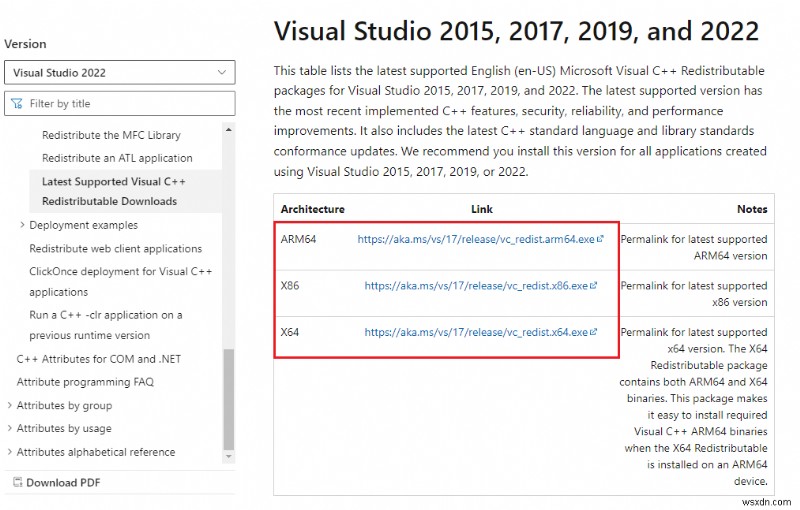Click the filter icon in the title filter box

17,104
